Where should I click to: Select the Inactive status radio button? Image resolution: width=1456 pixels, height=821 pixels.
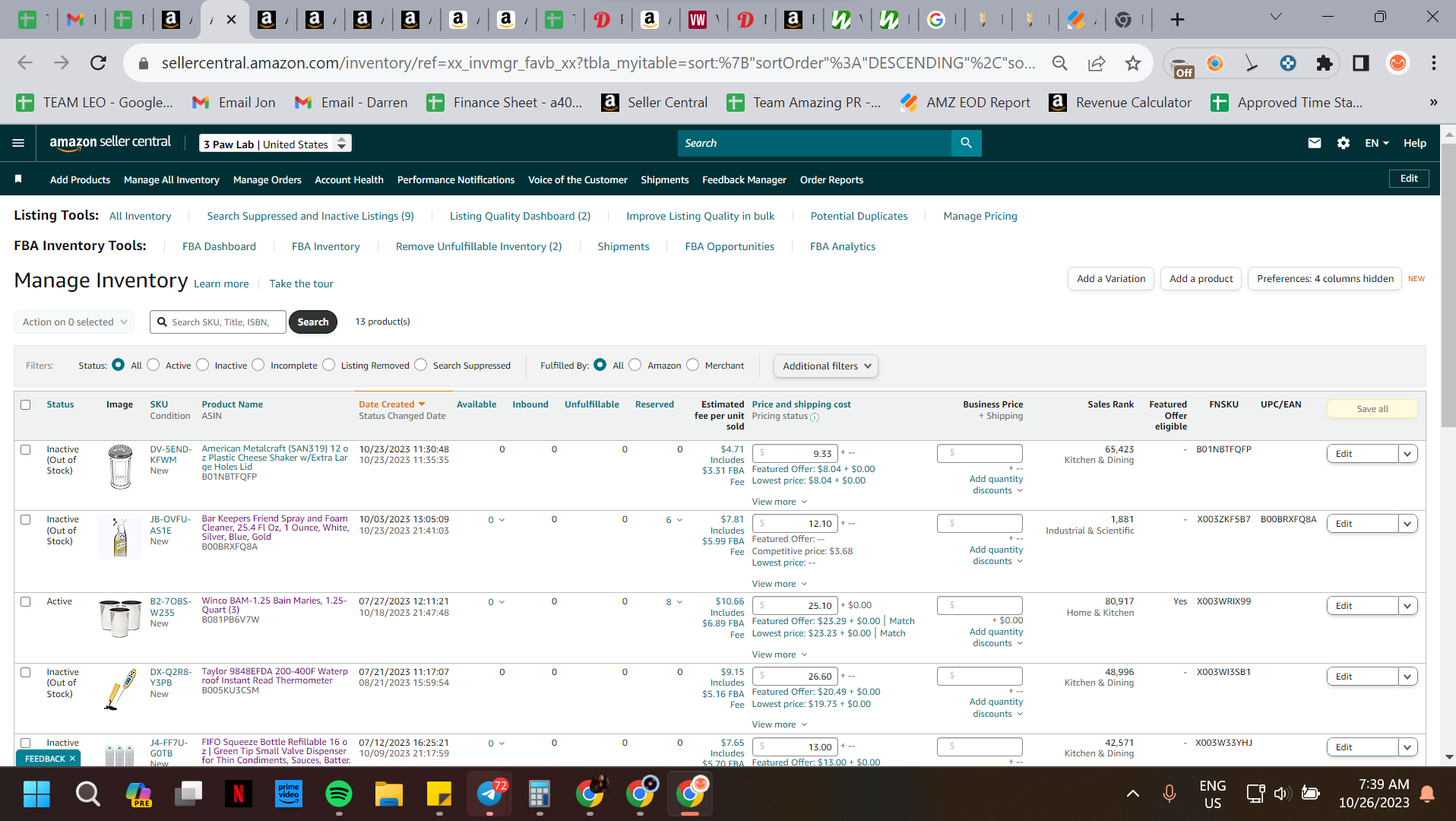click(x=203, y=365)
